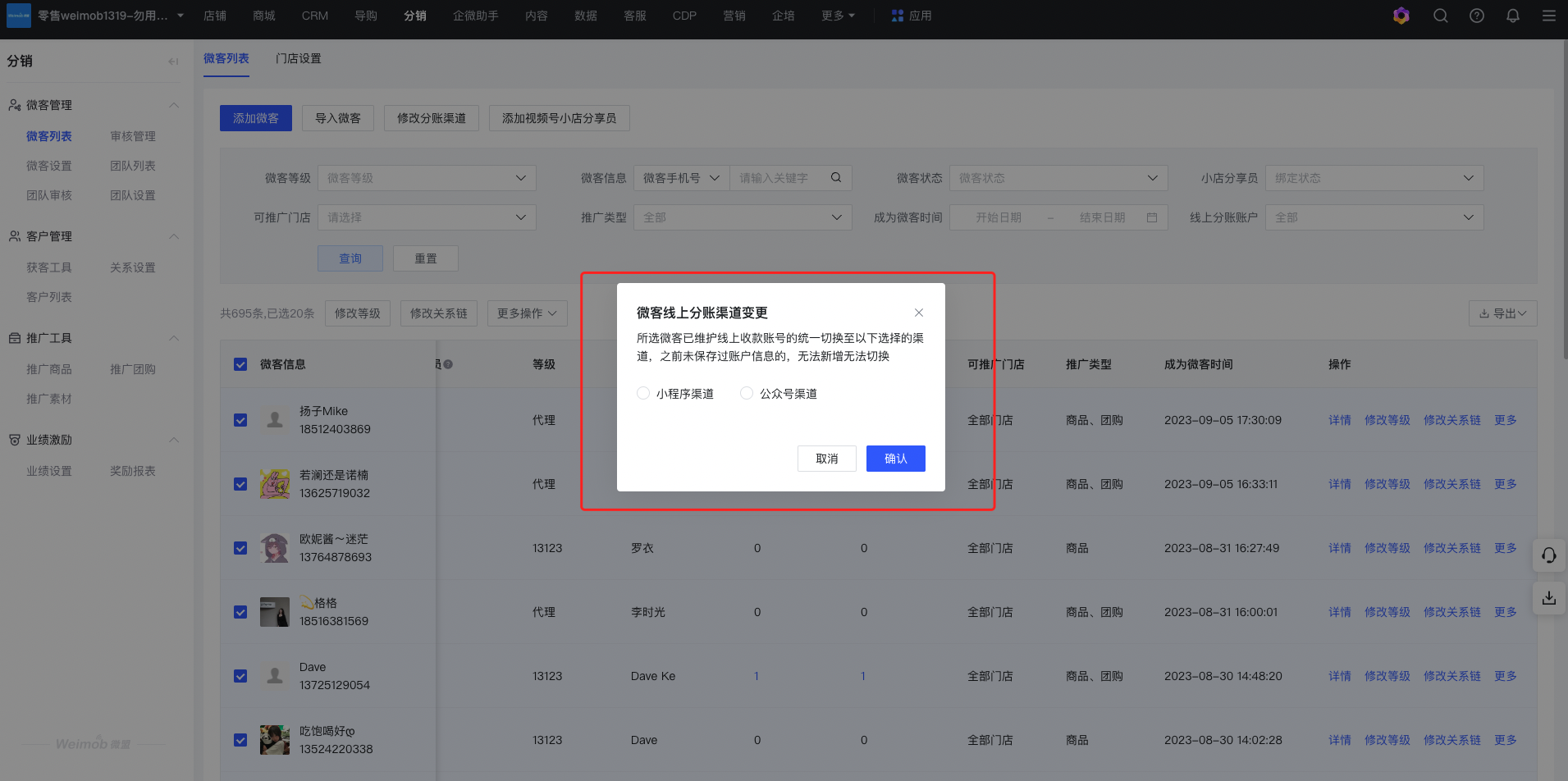Click the 修改分账渠道 button
The image size is (1568, 781).
pos(432,118)
